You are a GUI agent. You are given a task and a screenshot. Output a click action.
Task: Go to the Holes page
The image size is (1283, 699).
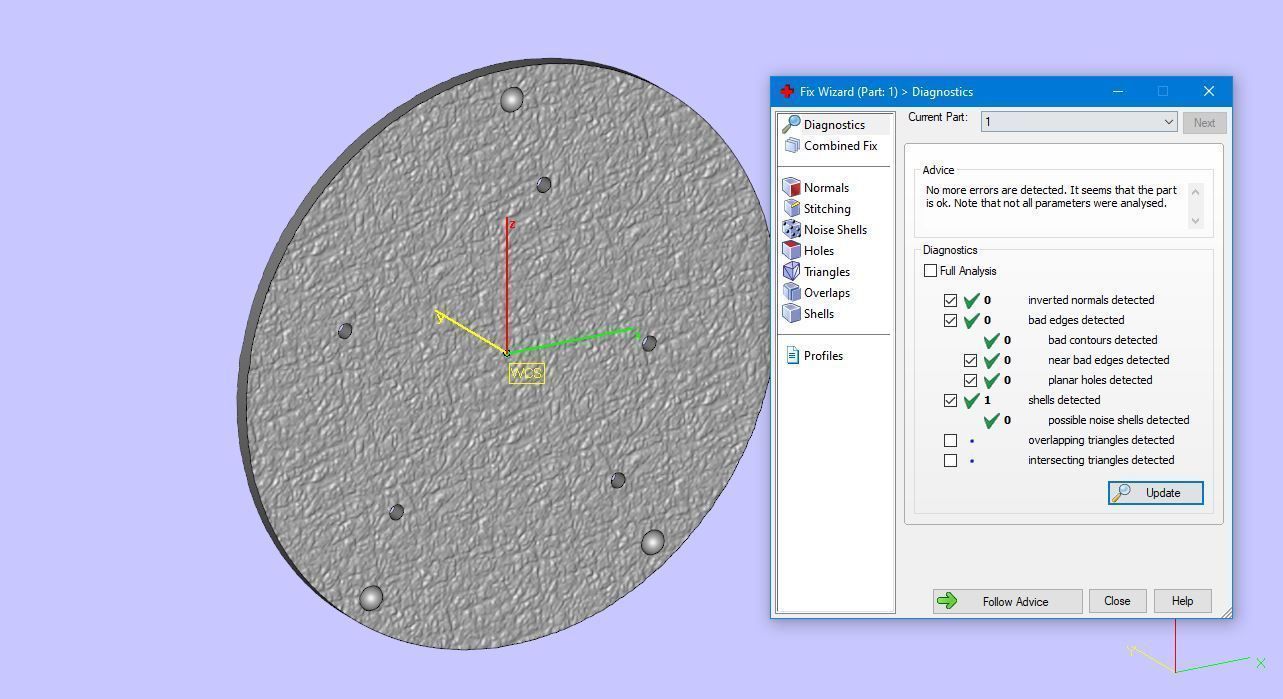[x=818, y=251]
